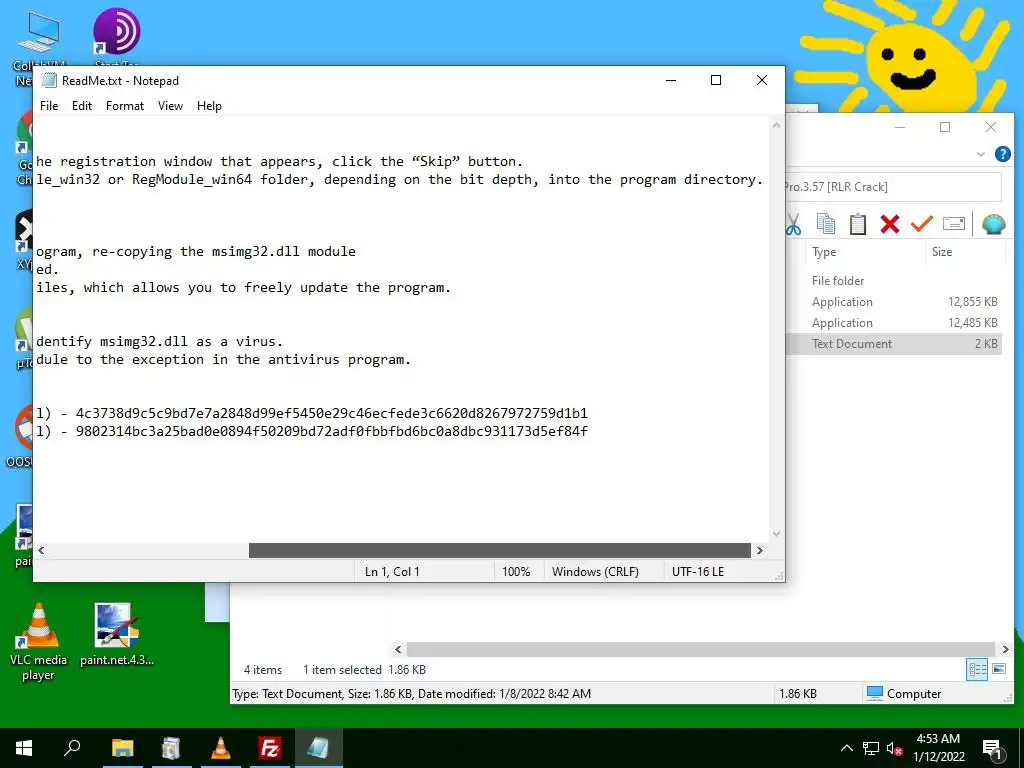
Task: Click the right arrow of file manager horizontal scrollbar
Action: point(1005,649)
